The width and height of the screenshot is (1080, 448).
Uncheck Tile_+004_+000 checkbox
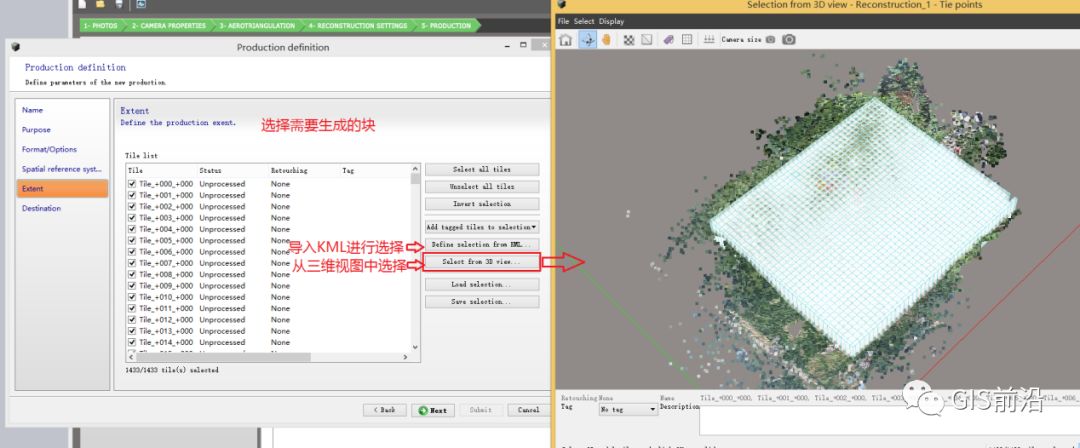click(132, 229)
